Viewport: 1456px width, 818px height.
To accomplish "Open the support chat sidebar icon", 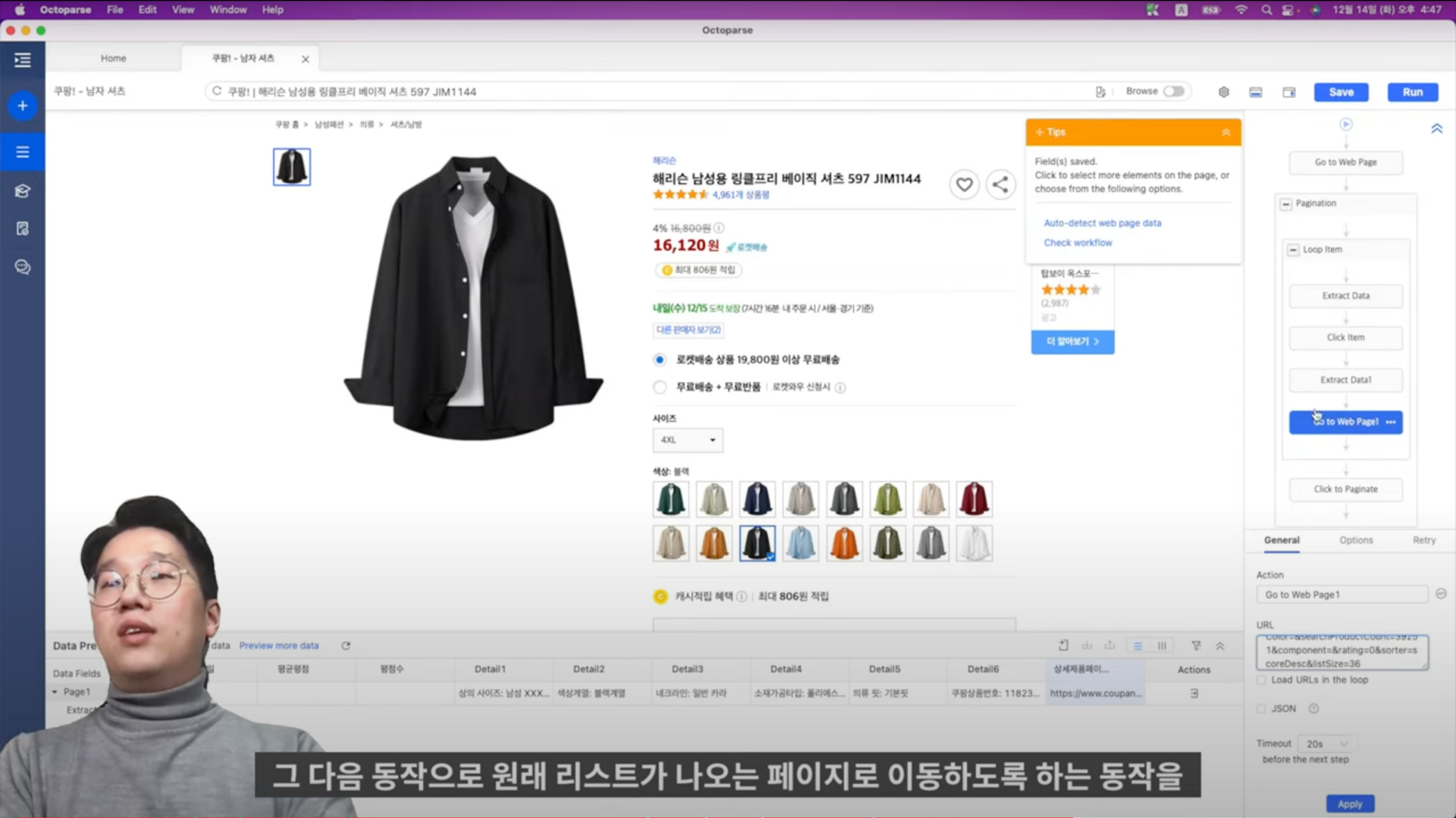I will coord(23,267).
